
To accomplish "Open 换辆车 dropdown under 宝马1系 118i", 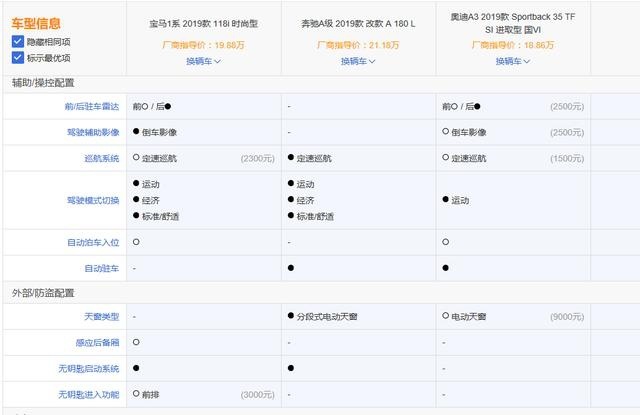I will (203, 61).
